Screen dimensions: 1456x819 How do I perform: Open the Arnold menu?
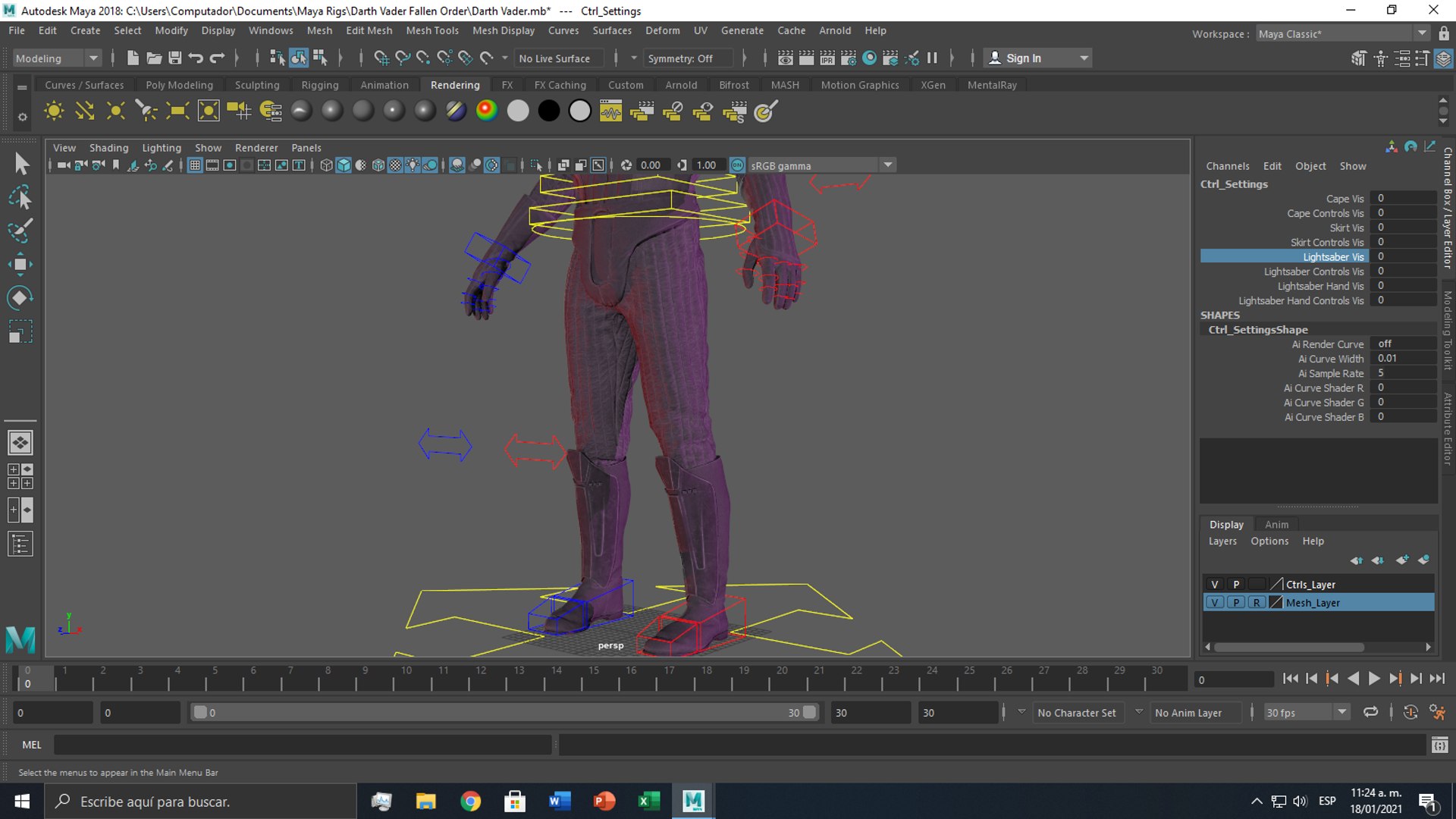(x=834, y=30)
